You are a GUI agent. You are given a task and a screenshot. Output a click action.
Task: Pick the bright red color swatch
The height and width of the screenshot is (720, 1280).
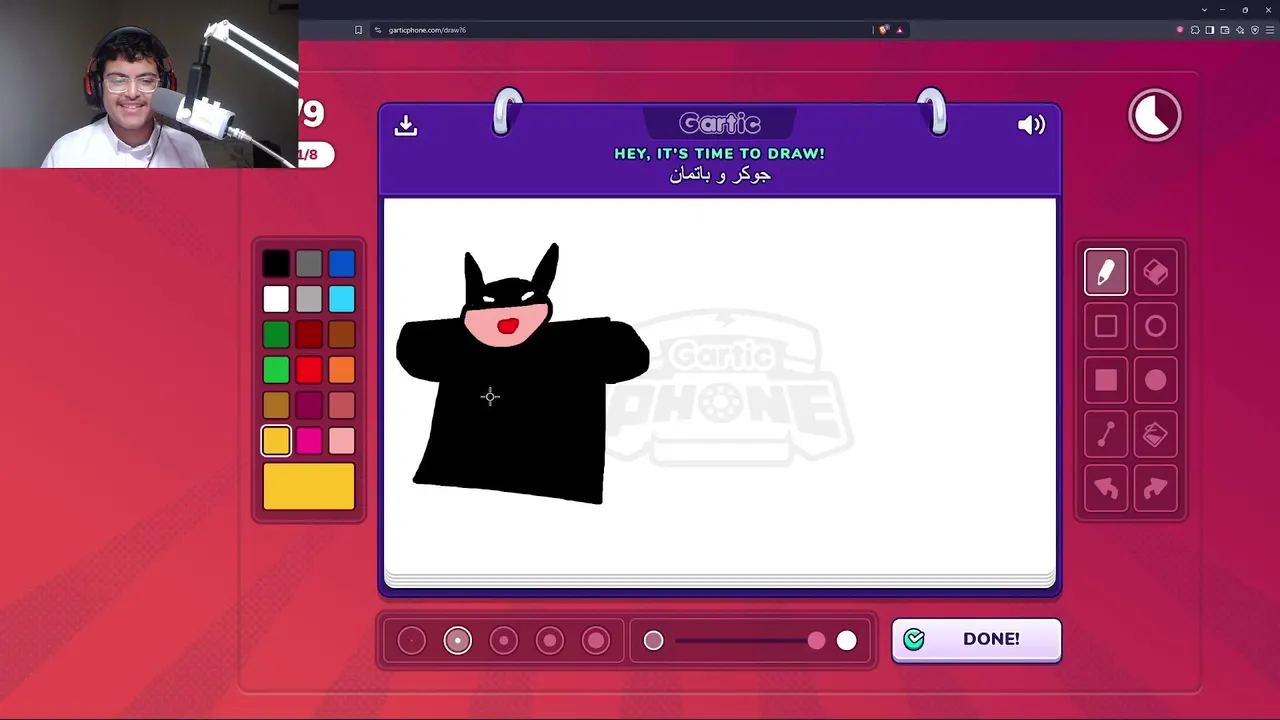pos(309,370)
